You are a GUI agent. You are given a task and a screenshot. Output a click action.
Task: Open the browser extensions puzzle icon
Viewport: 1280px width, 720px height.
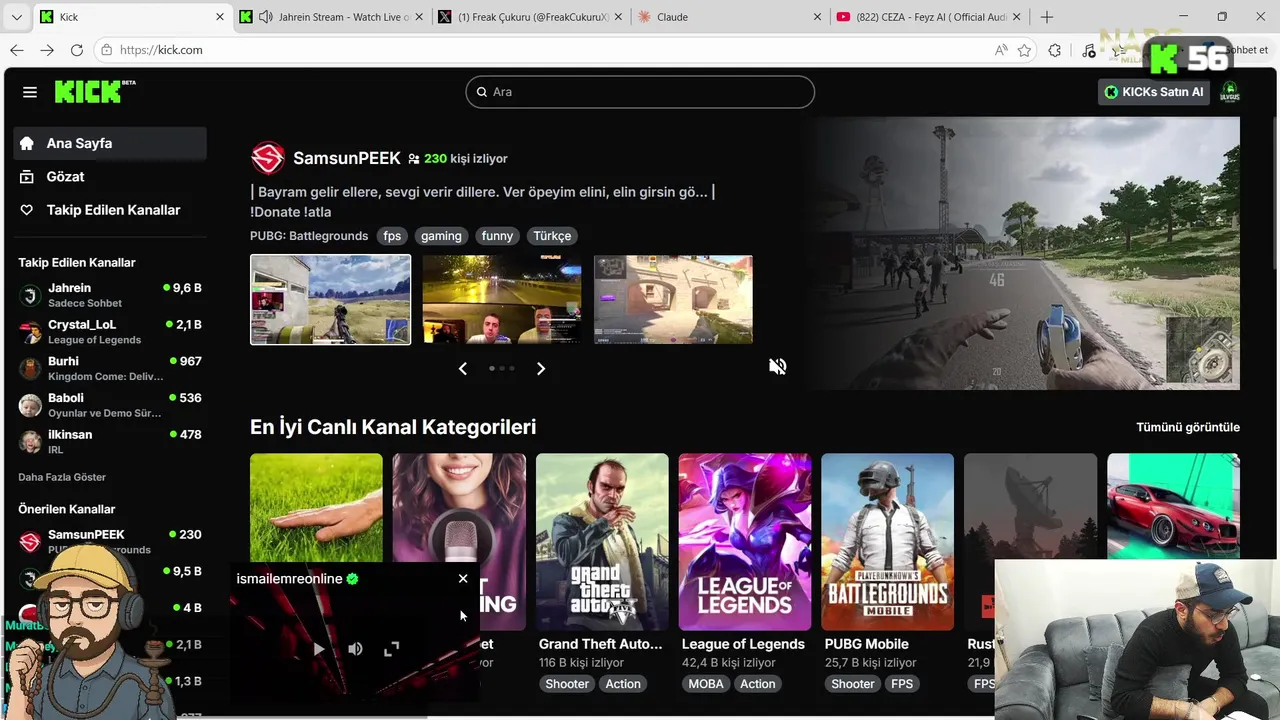coord(1055,50)
